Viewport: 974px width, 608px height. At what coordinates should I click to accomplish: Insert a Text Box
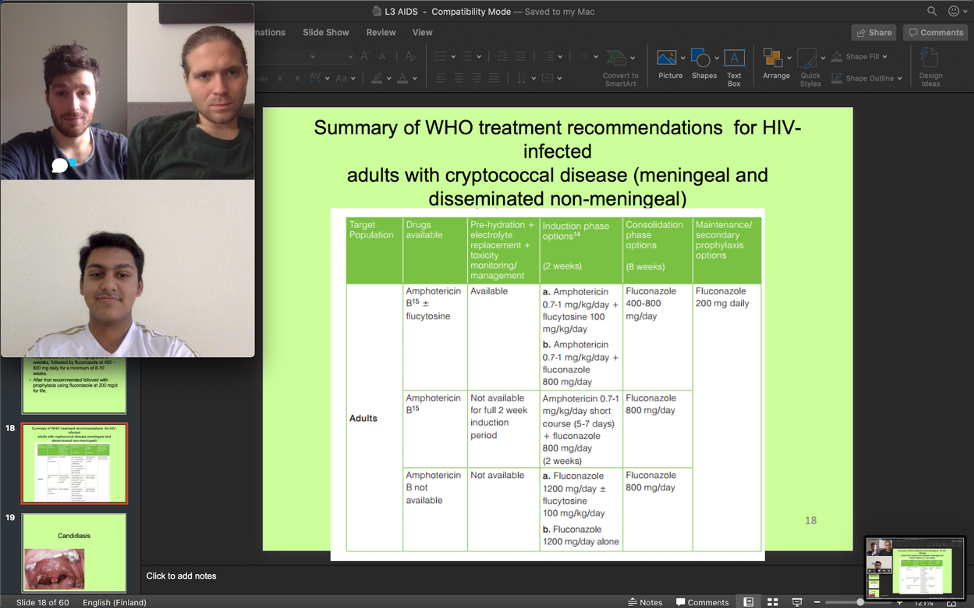[734, 64]
